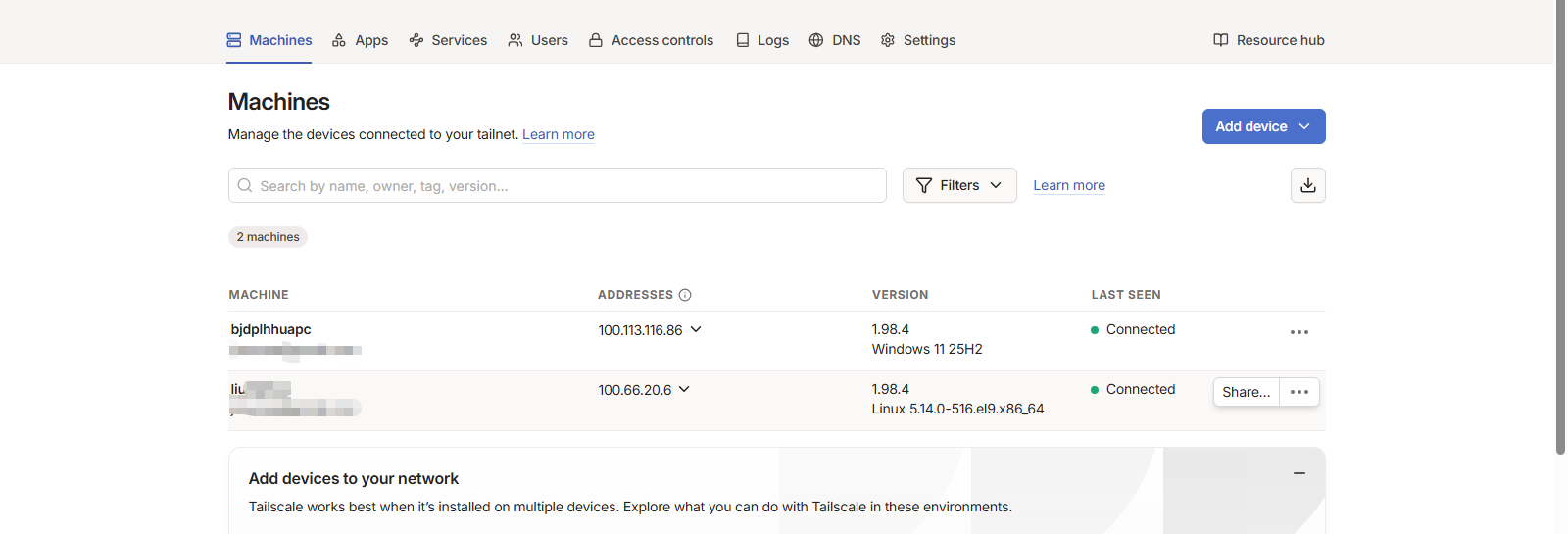Open the Services tab
The width and height of the screenshot is (1568, 534).
point(448,40)
